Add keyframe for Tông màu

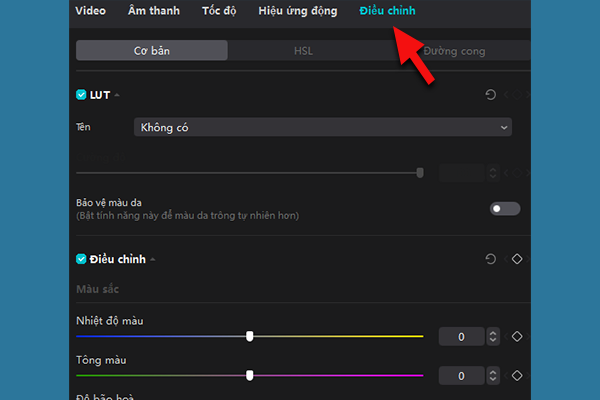tap(517, 376)
